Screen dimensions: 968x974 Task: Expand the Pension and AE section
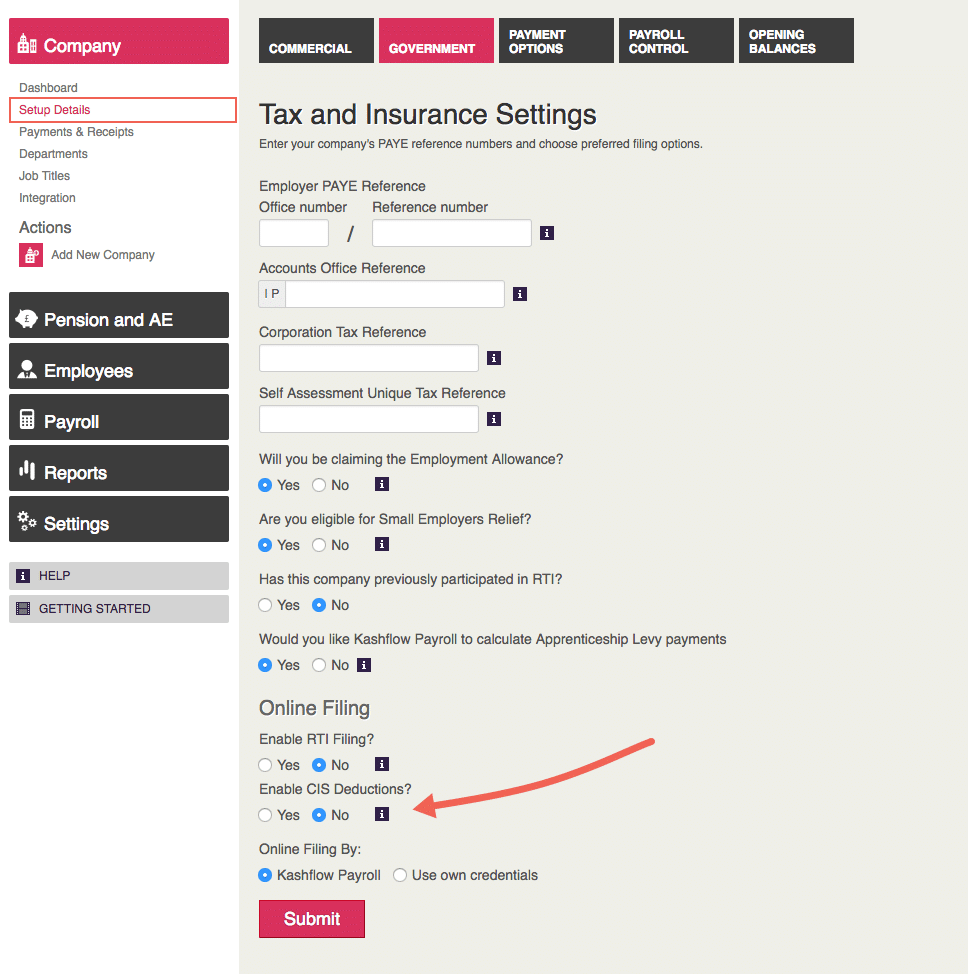pyautogui.click(x=119, y=320)
